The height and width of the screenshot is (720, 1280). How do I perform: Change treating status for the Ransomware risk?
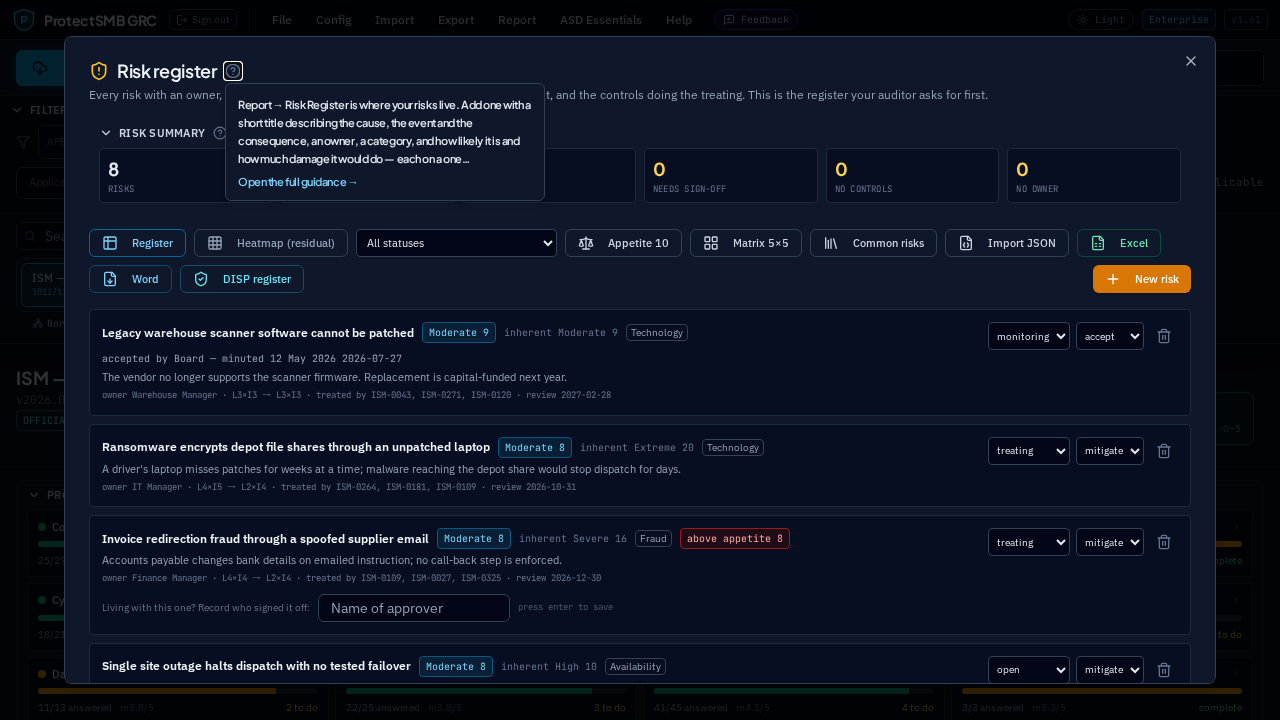1029,451
